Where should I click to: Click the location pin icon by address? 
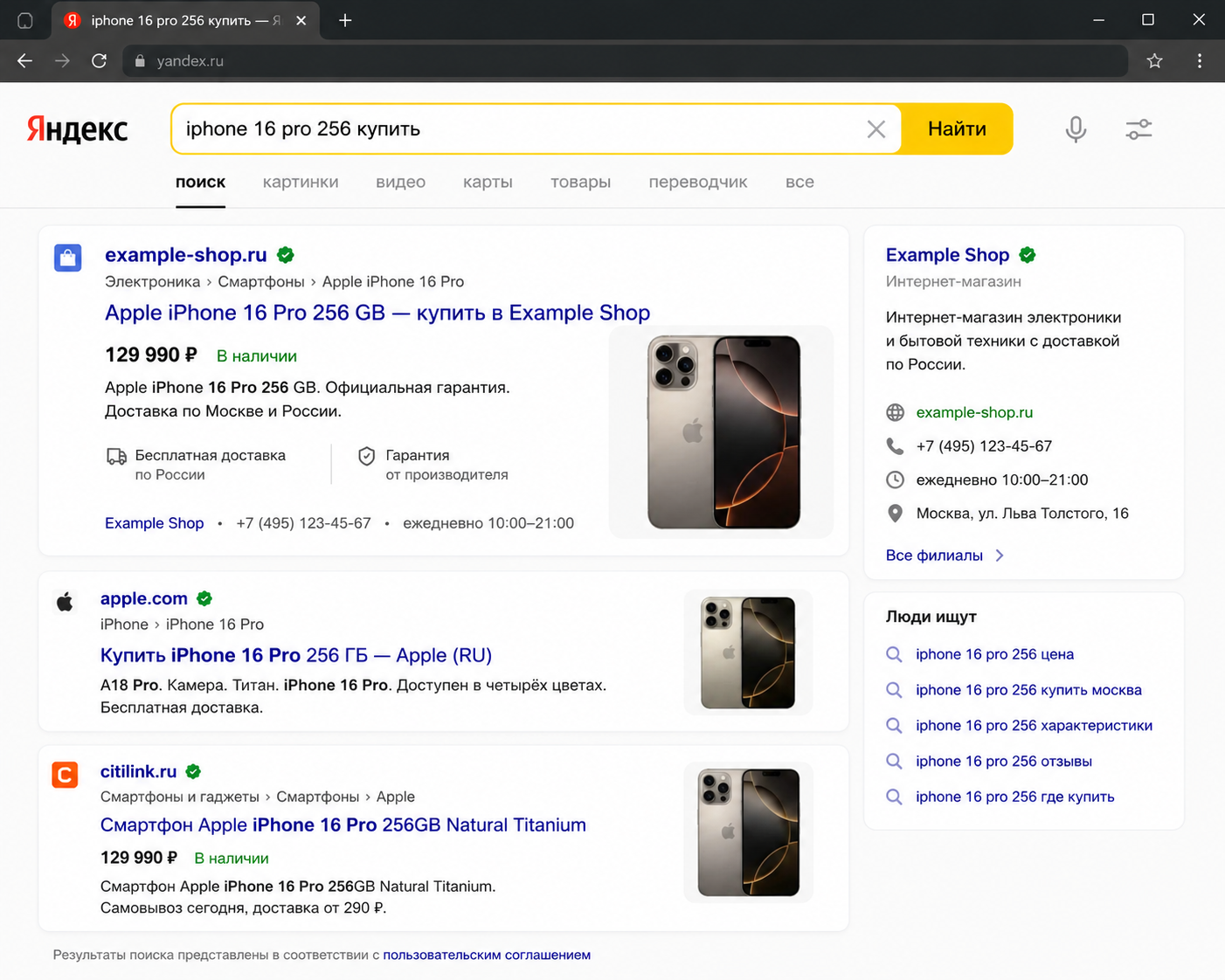point(895,514)
